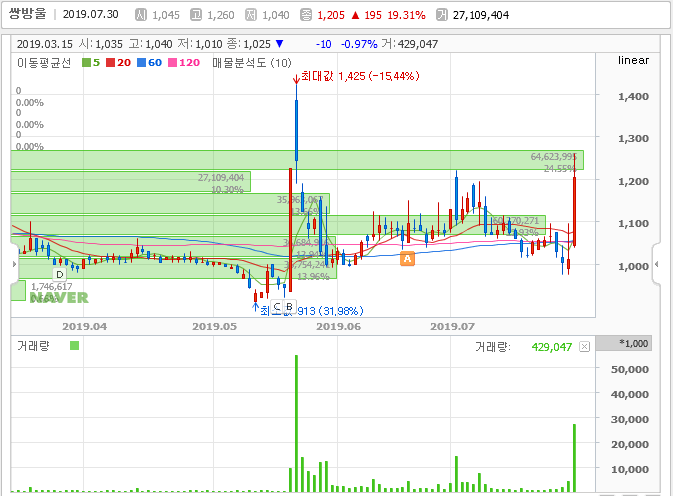Click 매물분석도 (10) label

click(252, 63)
